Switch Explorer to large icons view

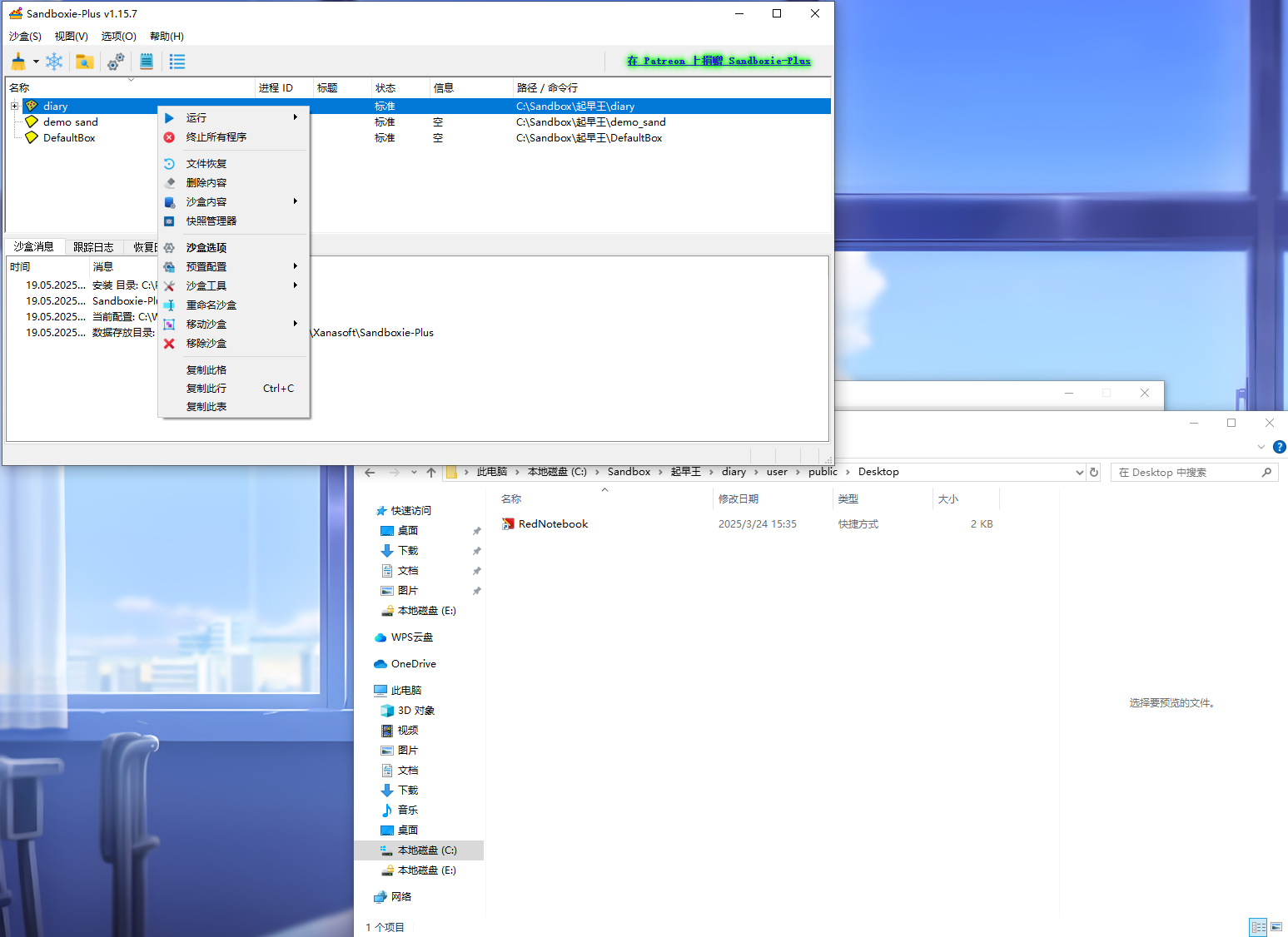click(1276, 927)
